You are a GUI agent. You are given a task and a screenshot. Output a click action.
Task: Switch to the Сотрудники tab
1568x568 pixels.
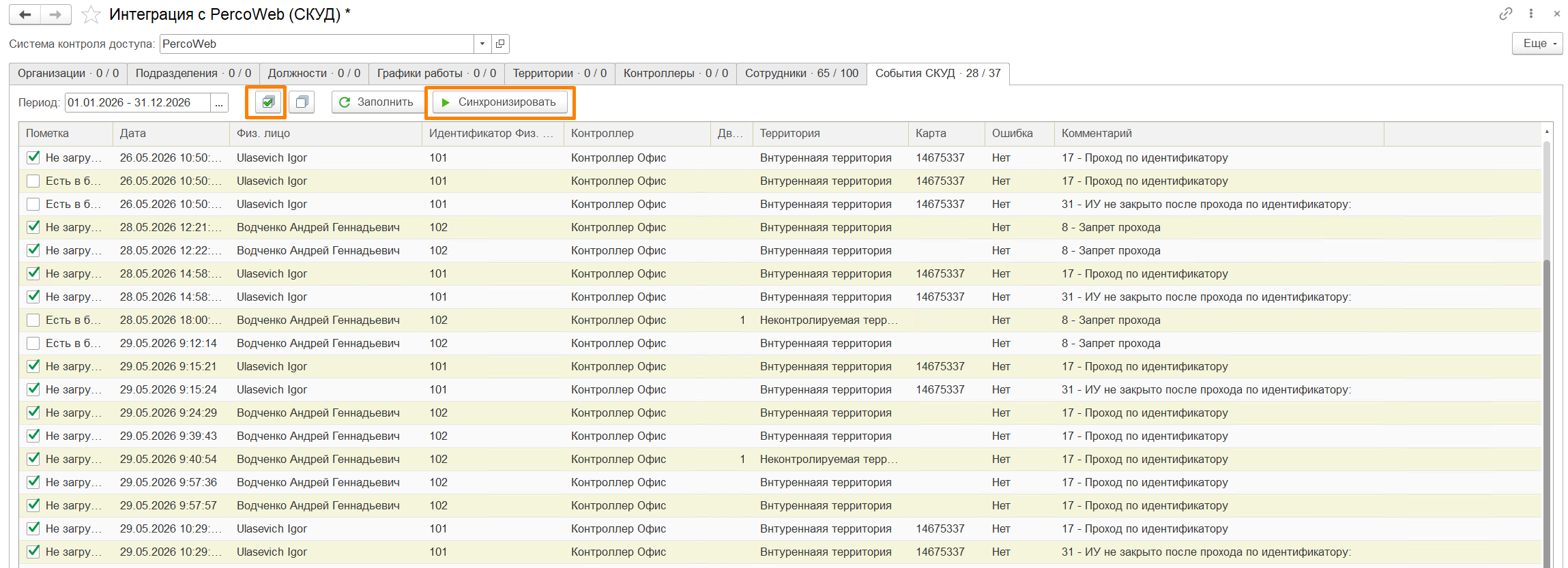click(802, 74)
